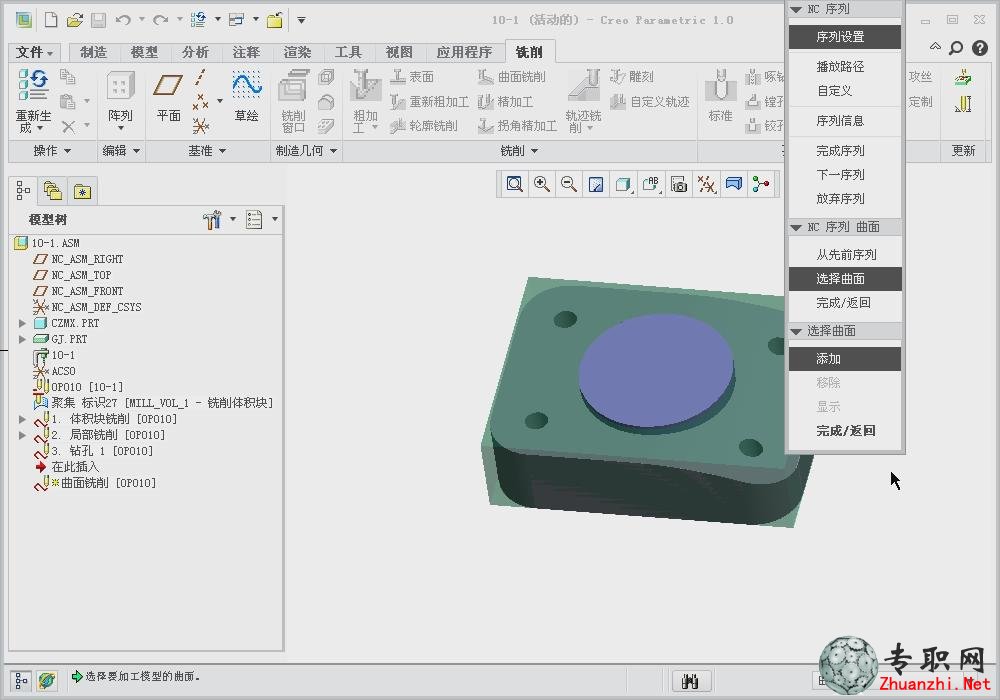Click the spin center toggle icon
Viewport: 1000px width, 700px height.
click(x=761, y=185)
